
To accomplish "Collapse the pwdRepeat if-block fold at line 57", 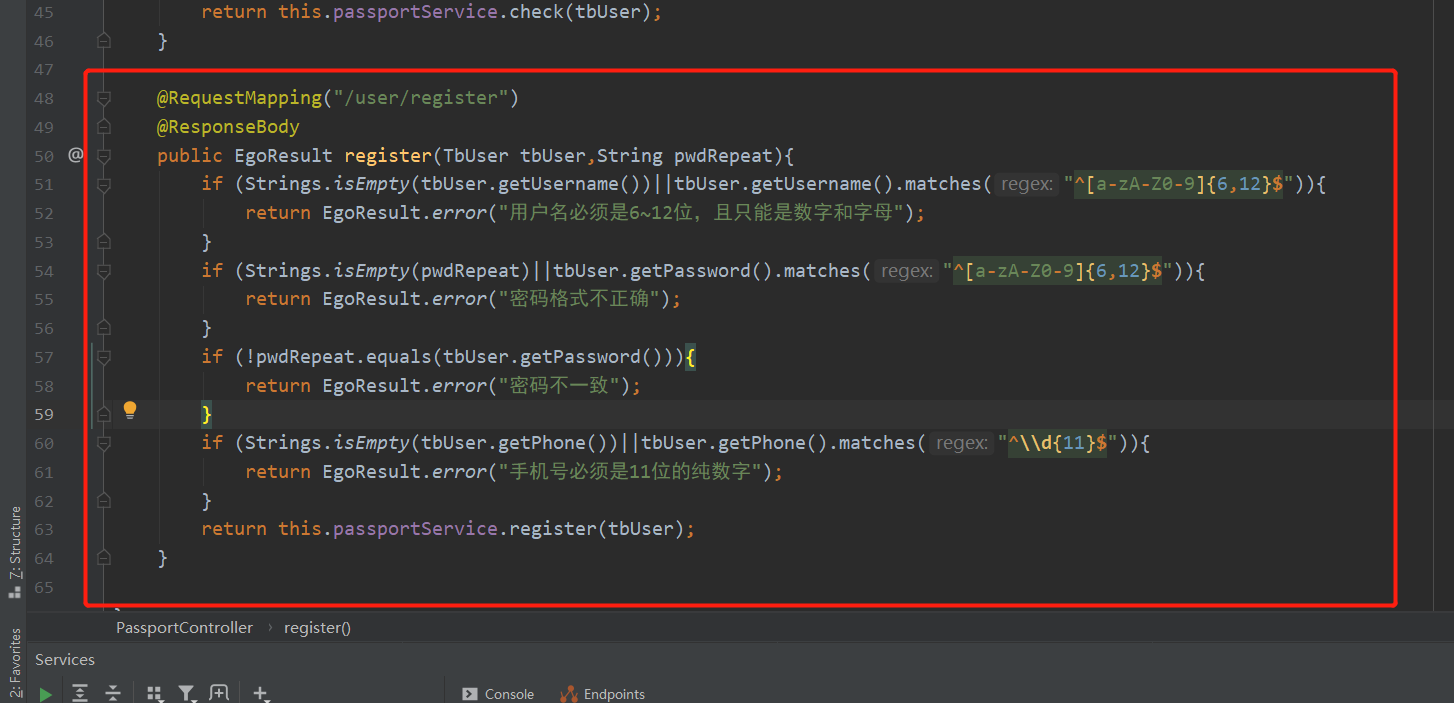I will tap(104, 357).
